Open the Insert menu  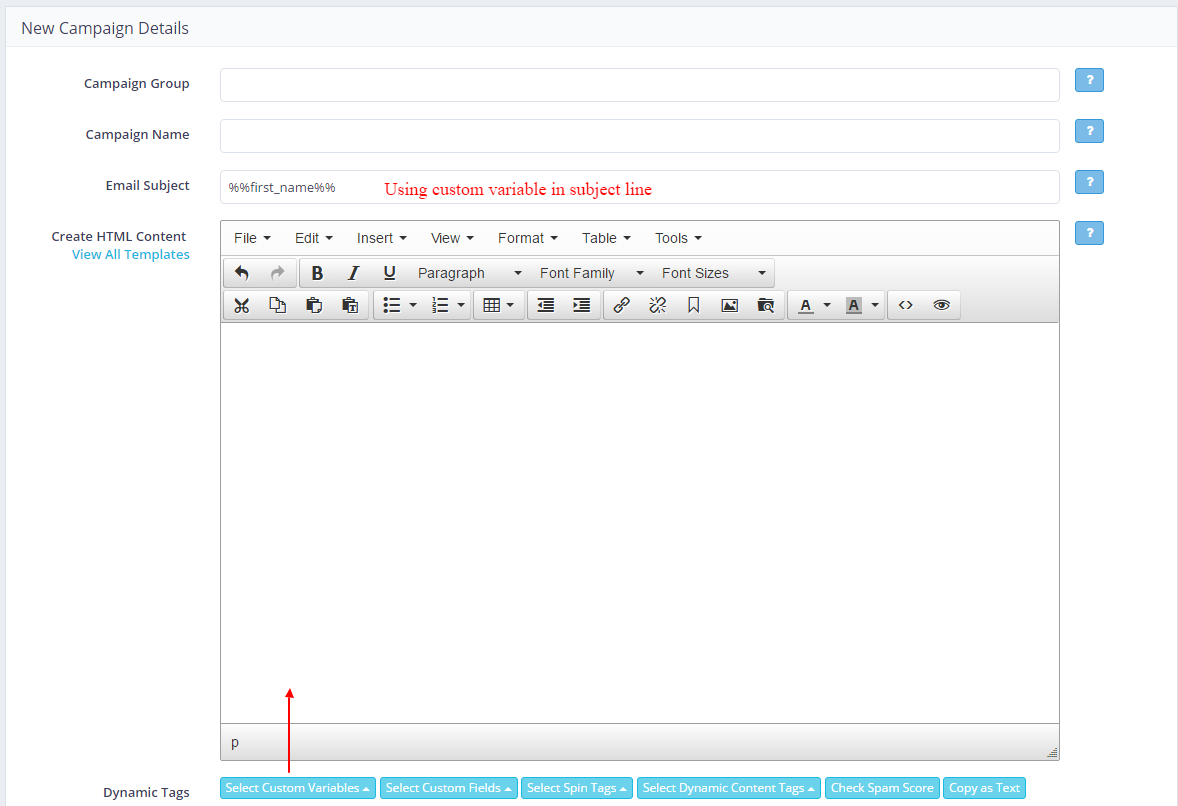pyautogui.click(x=381, y=238)
